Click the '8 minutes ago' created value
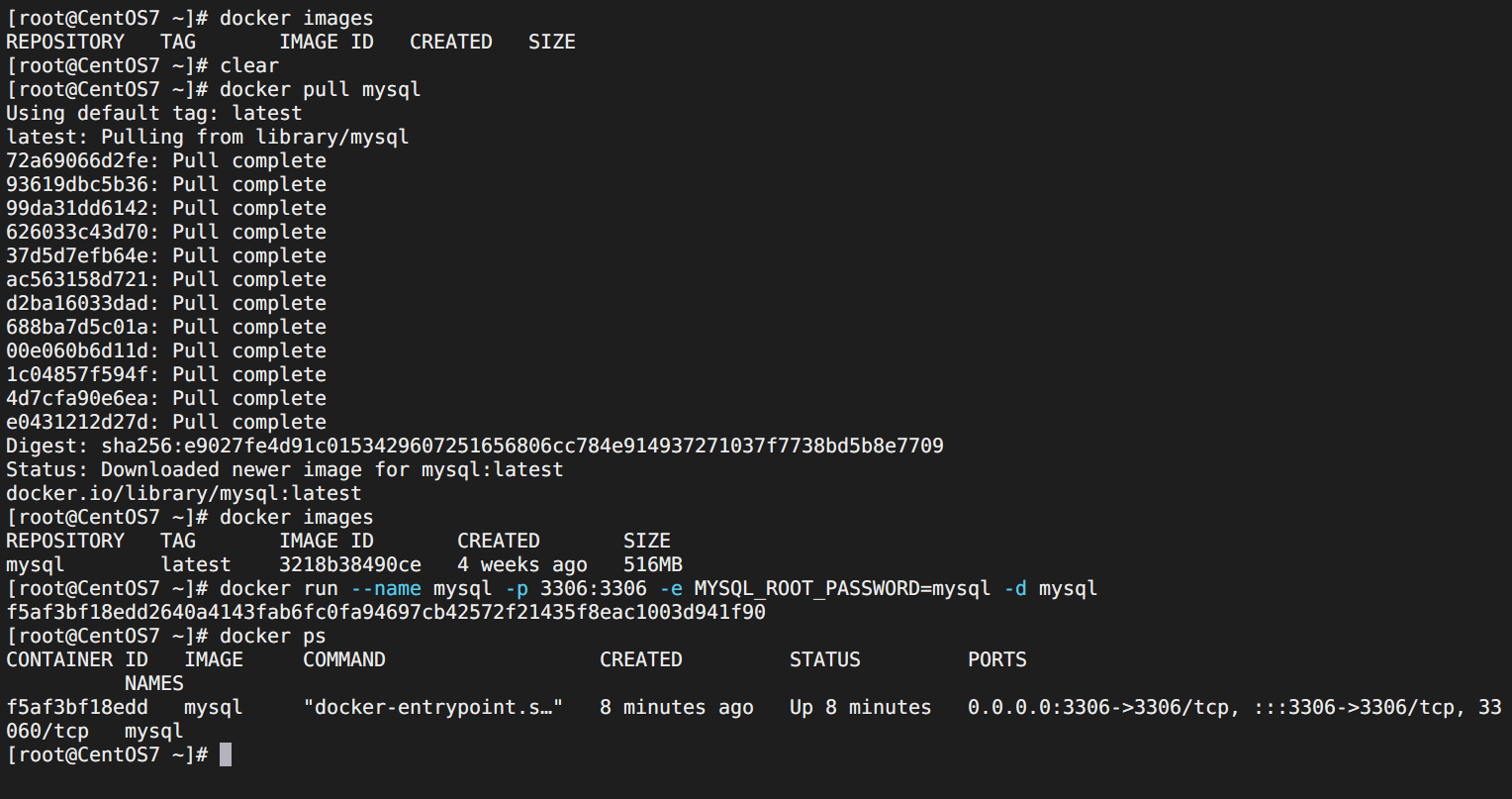The image size is (1512, 799). click(677, 707)
